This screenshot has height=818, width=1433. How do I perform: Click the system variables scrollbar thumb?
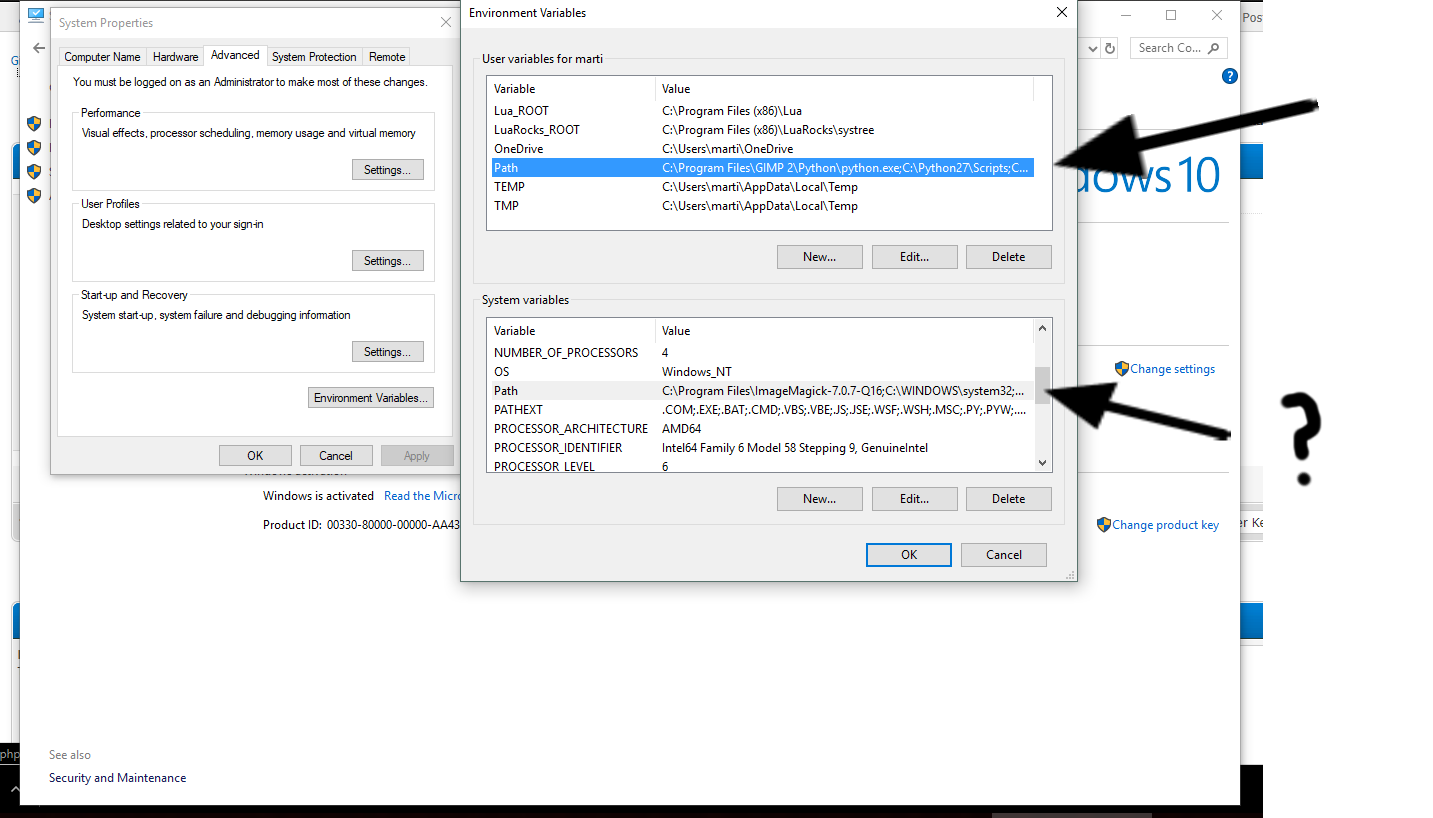[x=1043, y=385]
